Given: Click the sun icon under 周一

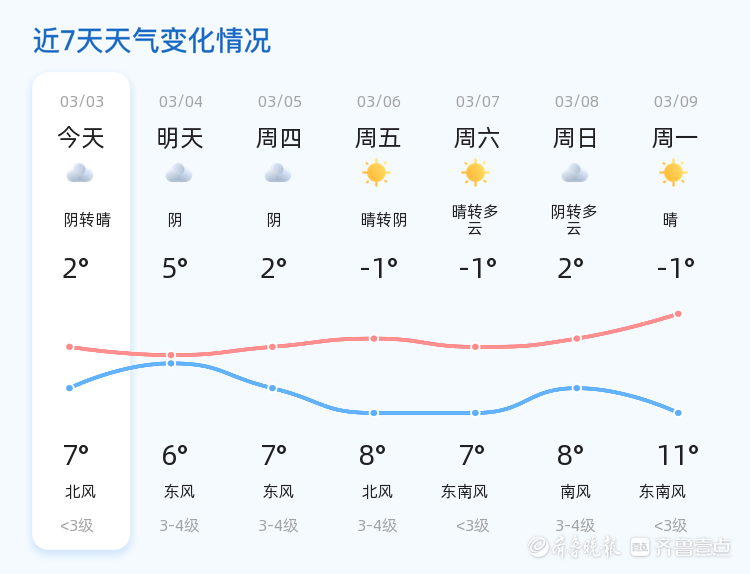Looking at the screenshot, I should pyautogui.click(x=673, y=173).
